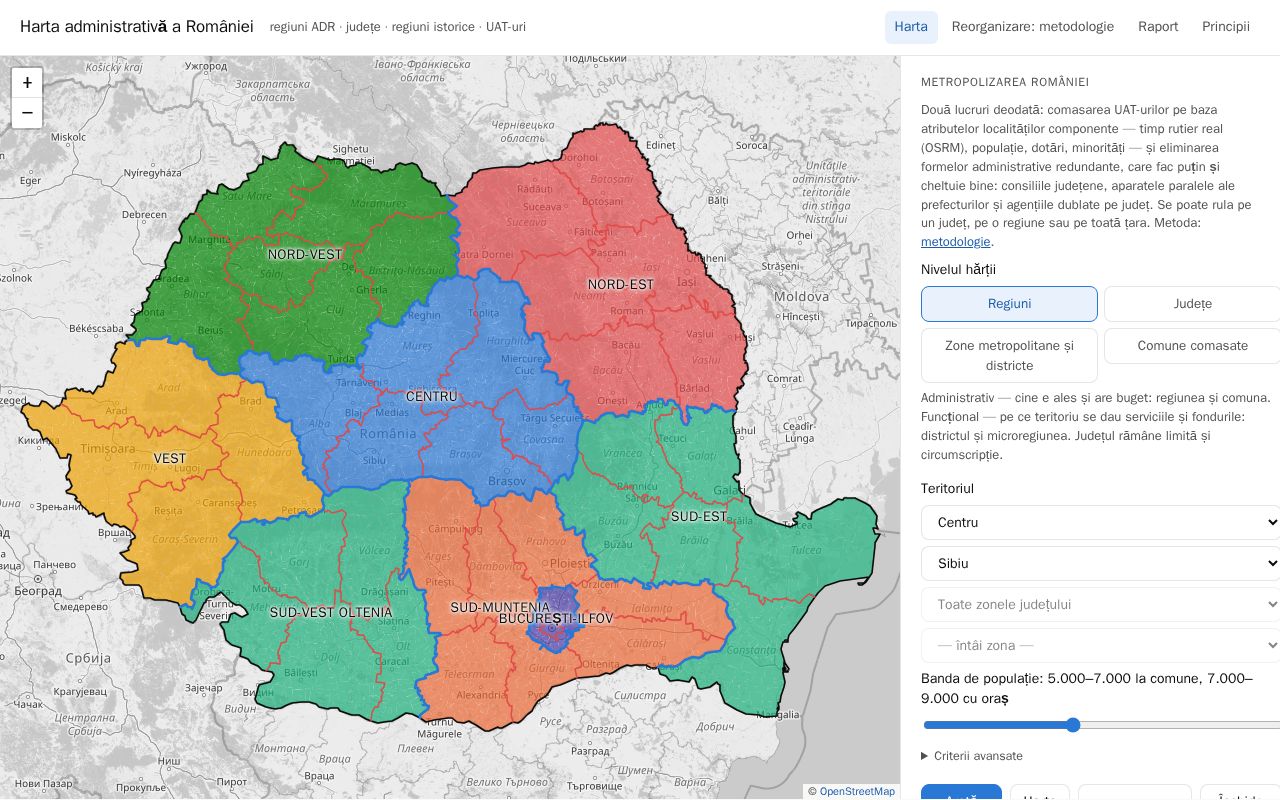
Task: Expand the Criterii avansate section
Action: pyautogui.click(x=972, y=756)
